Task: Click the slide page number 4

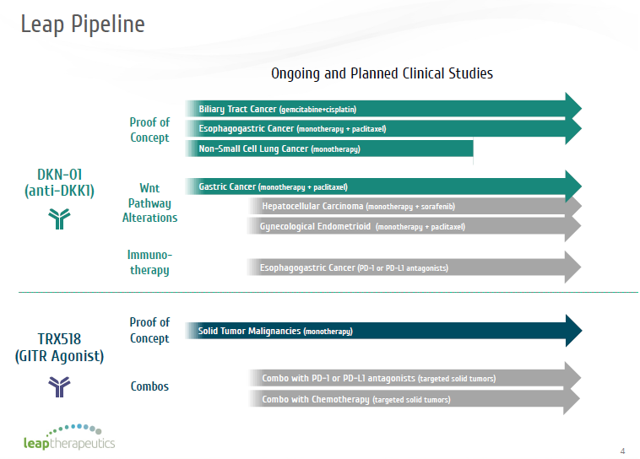Action: point(622,451)
